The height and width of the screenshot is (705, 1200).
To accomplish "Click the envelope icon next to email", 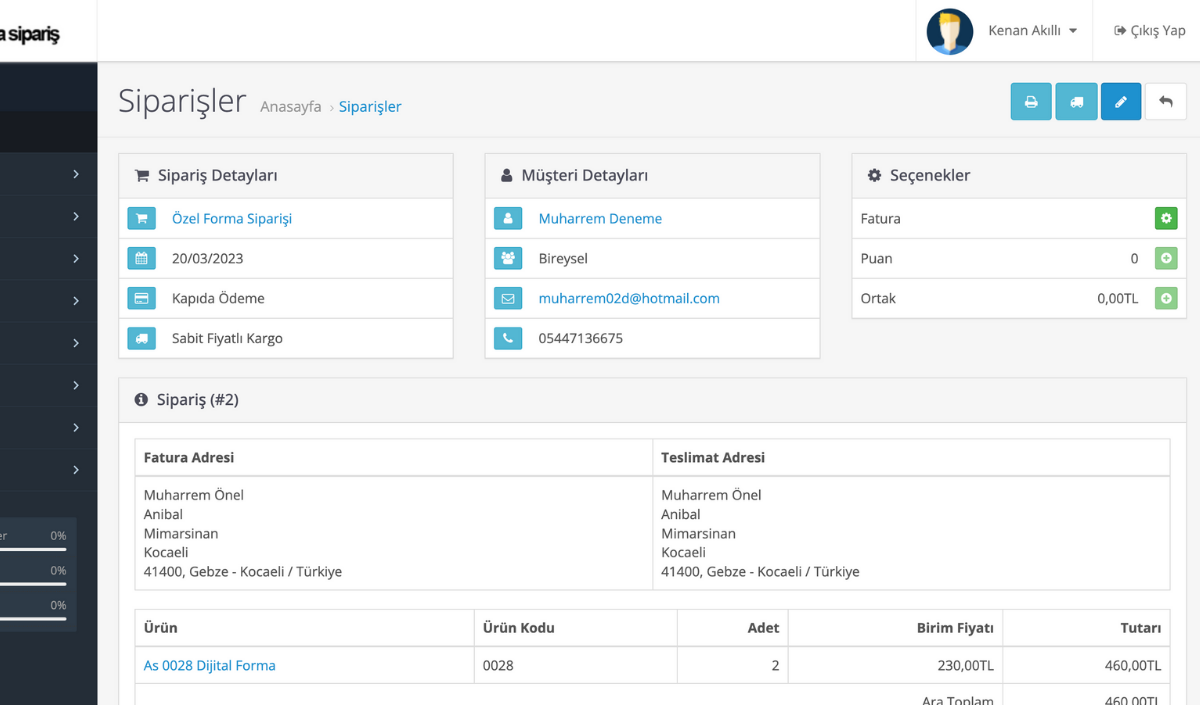I will coord(508,298).
